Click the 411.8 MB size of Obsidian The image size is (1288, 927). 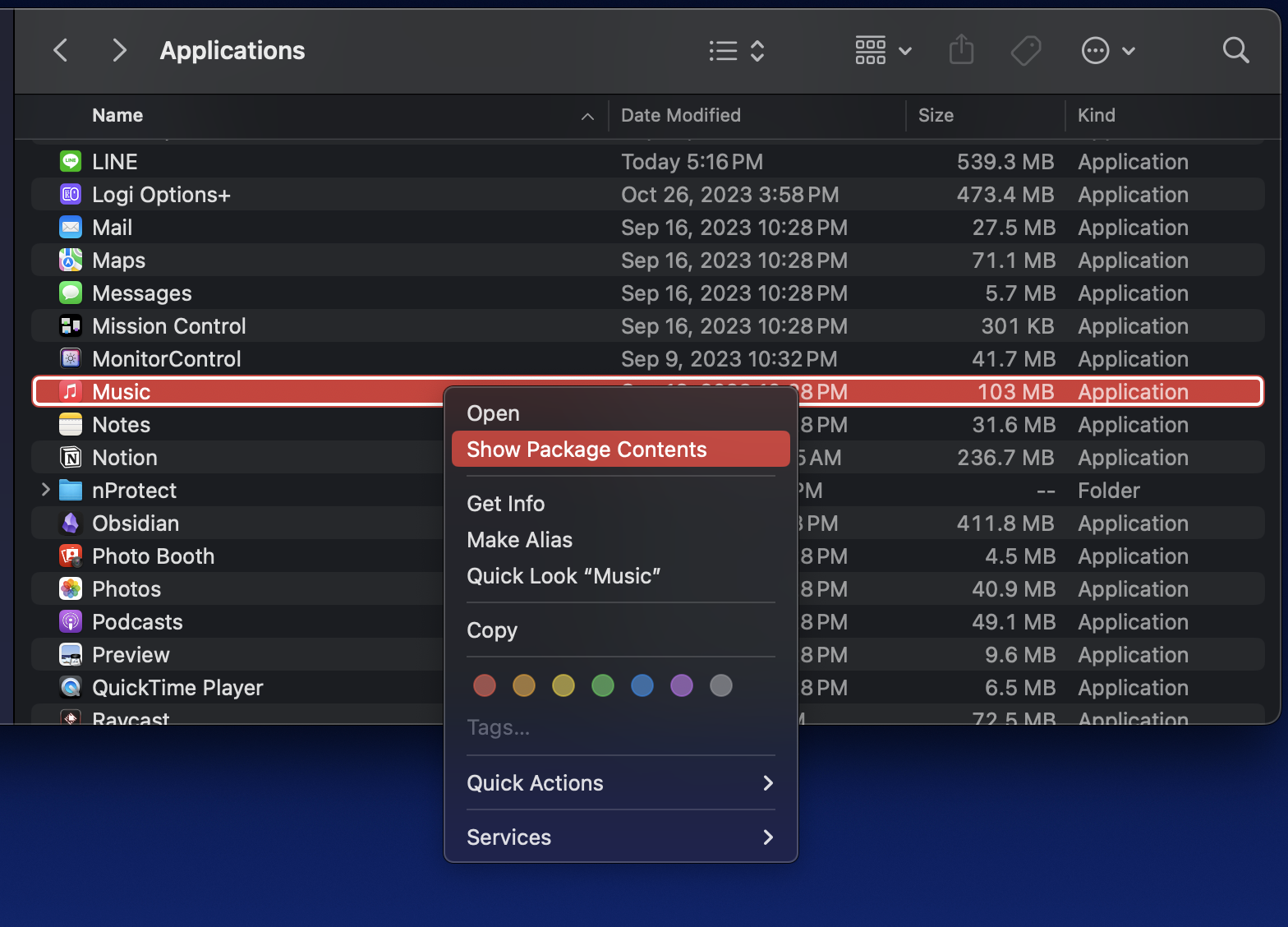tap(1006, 523)
